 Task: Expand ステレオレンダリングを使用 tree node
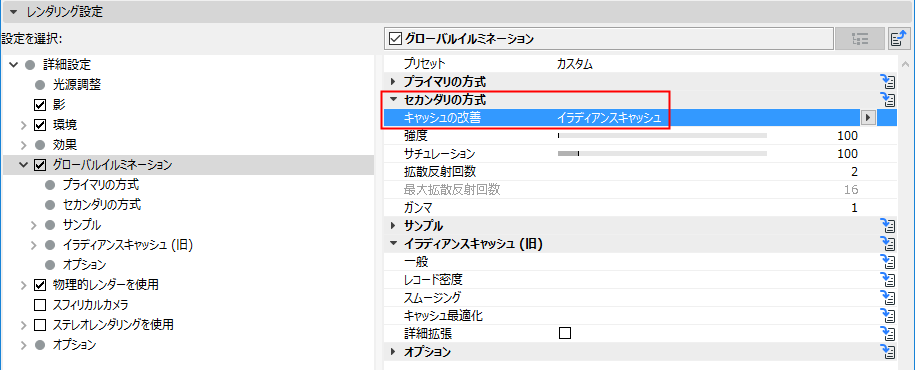[x=24, y=324]
